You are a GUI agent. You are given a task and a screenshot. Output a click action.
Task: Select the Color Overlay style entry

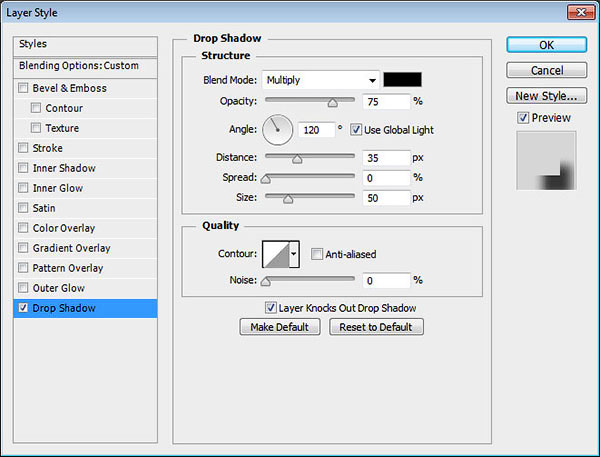(85, 228)
